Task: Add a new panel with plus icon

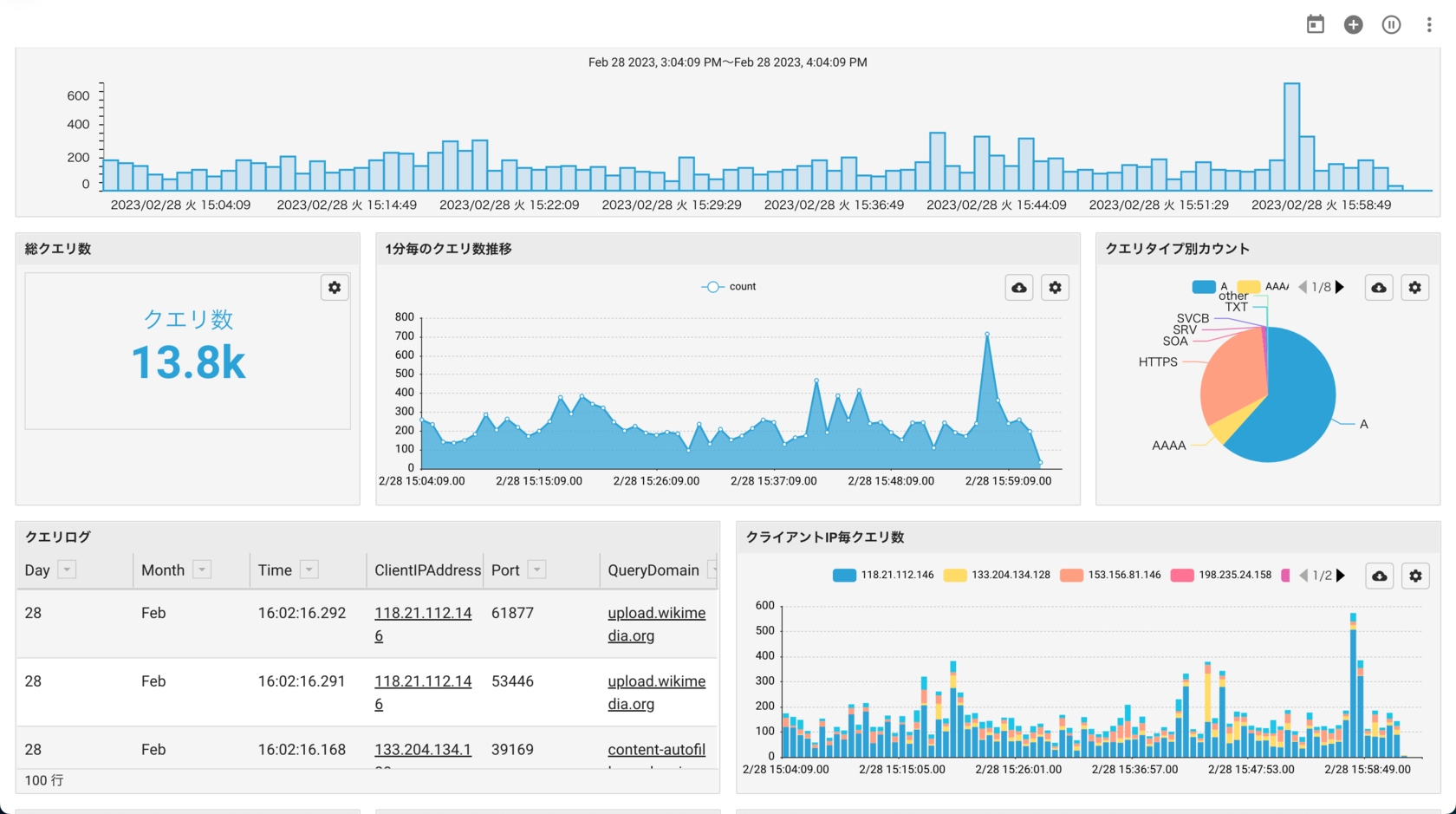Action: click(1353, 24)
